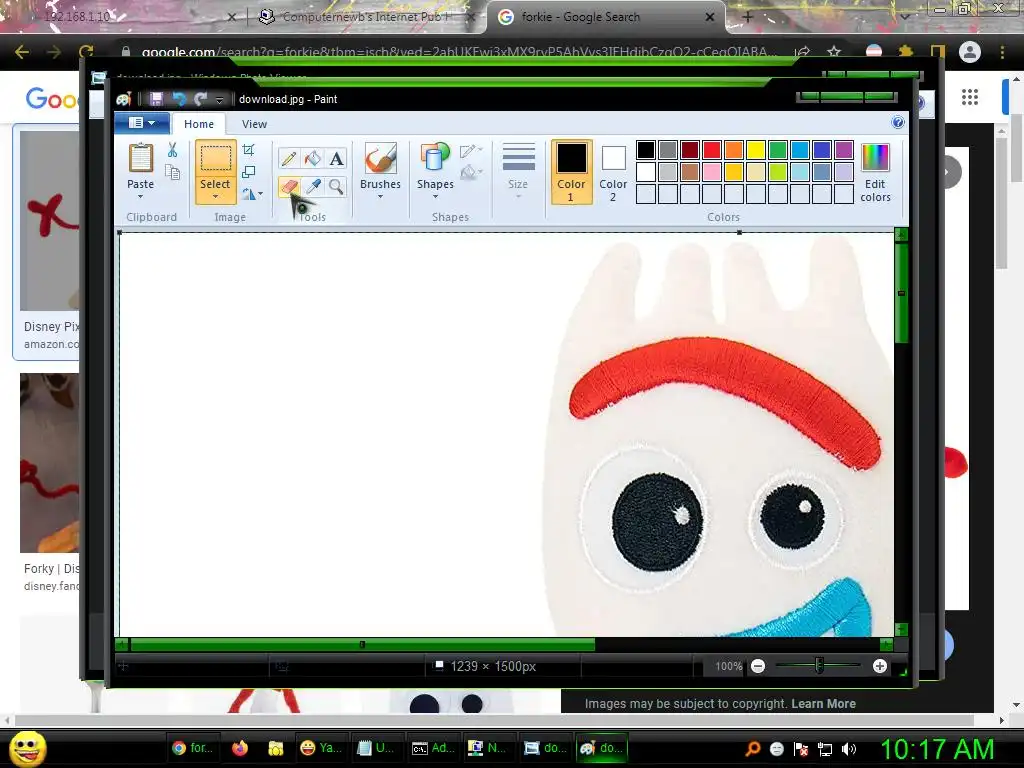Click the Crop icon in Image group

pyautogui.click(x=248, y=150)
